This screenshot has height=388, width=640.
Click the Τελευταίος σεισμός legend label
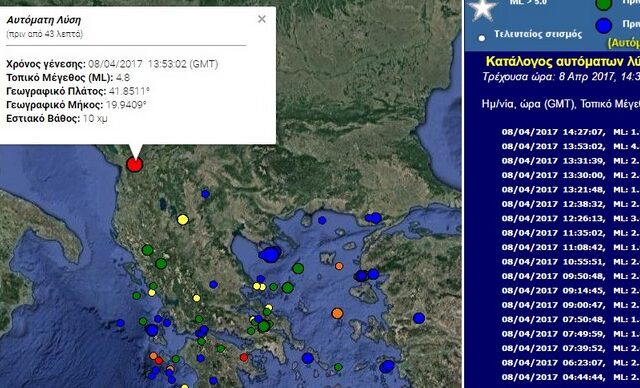tap(538, 34)
